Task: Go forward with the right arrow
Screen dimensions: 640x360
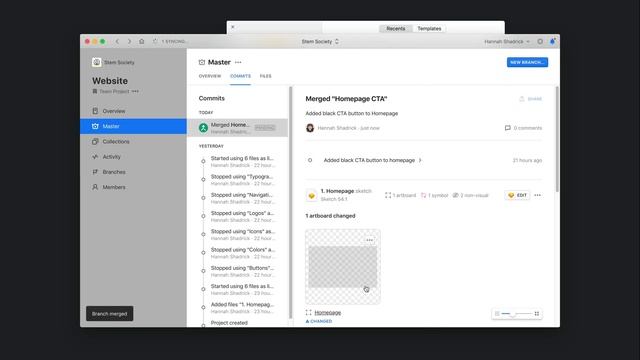Action: tap(129, 41)
